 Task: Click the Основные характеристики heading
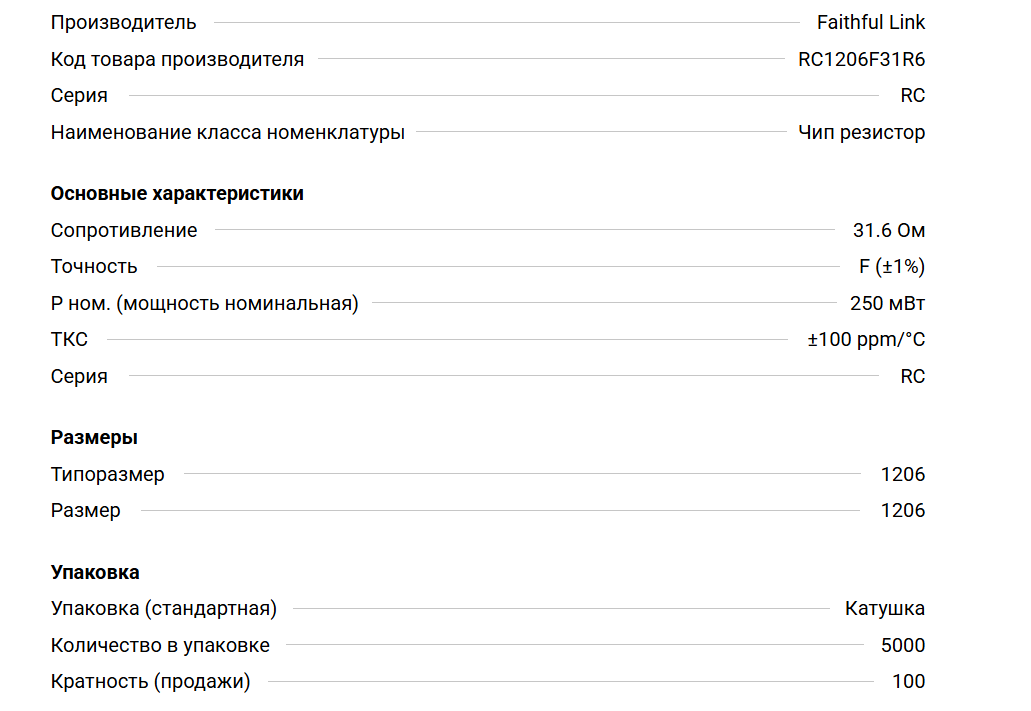[177, 193]
